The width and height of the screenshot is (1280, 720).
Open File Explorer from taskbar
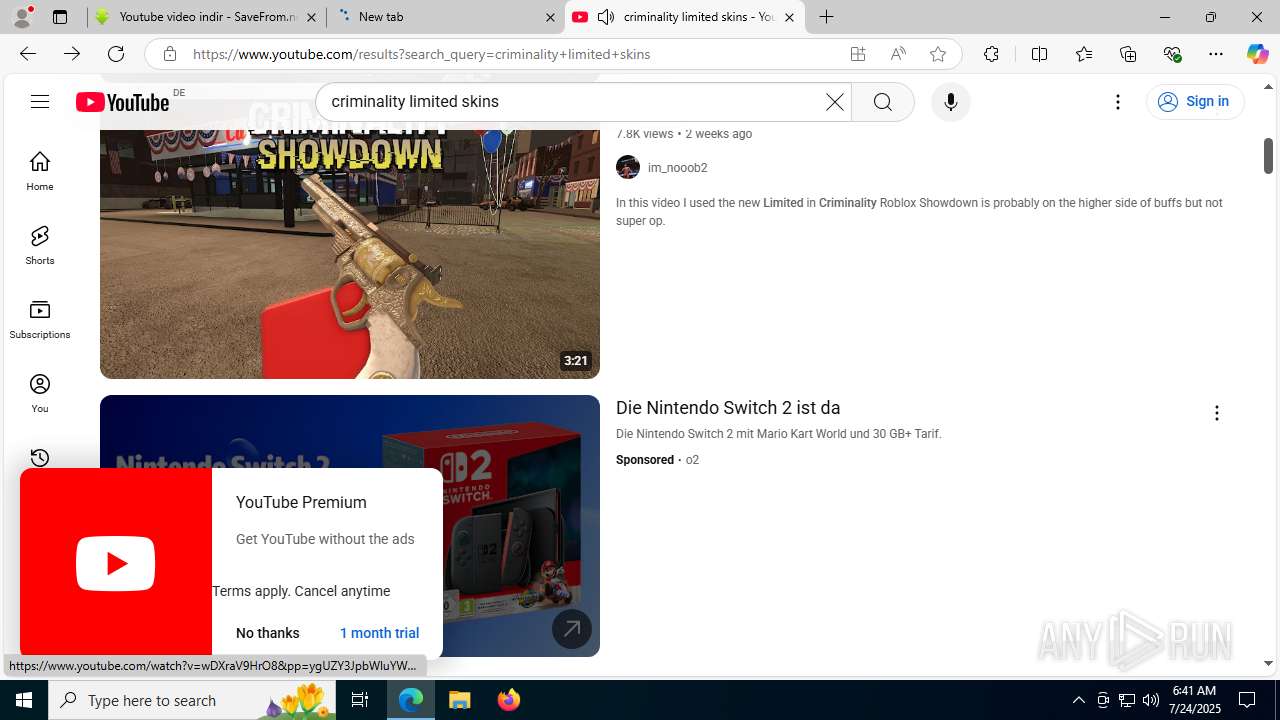460,700
